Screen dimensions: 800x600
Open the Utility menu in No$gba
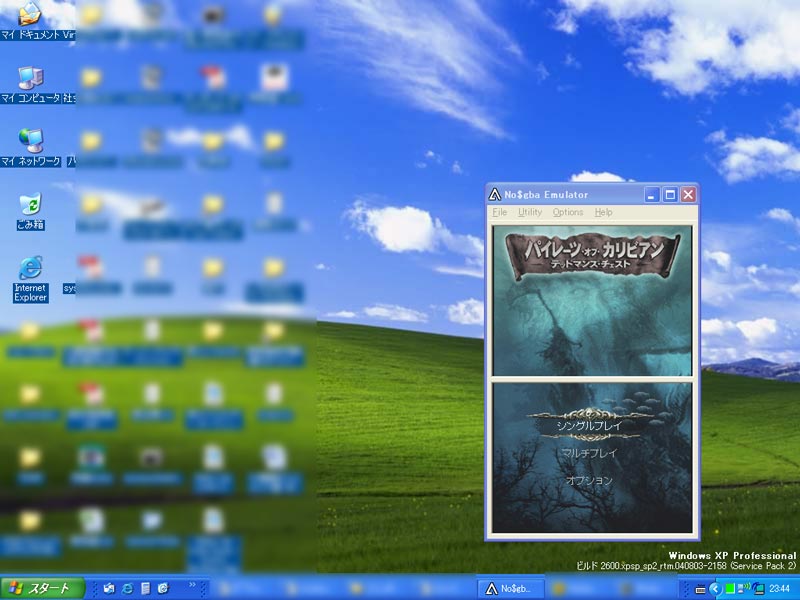(x=530, y=212)
